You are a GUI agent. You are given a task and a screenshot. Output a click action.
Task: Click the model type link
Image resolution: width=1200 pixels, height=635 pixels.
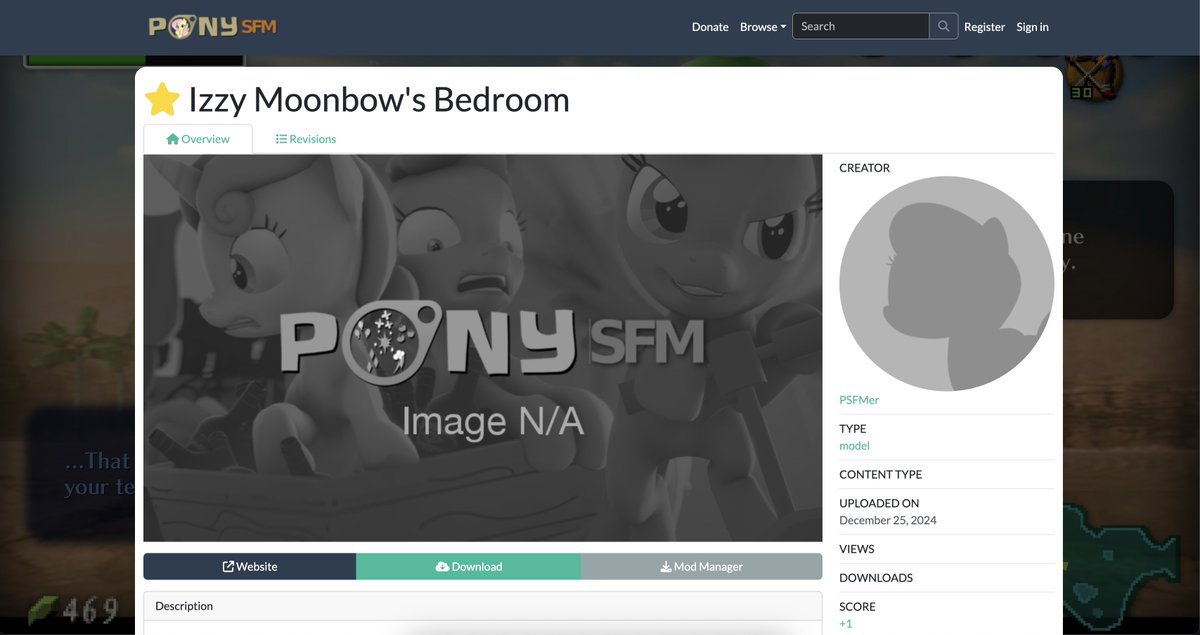click(x=854, y=445)
